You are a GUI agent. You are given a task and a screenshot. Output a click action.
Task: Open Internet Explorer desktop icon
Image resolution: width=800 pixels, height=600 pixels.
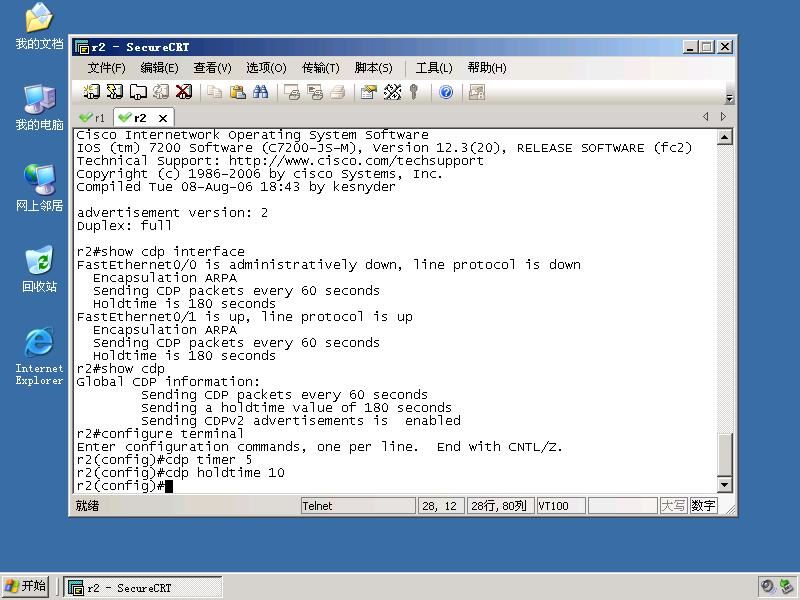39,356
